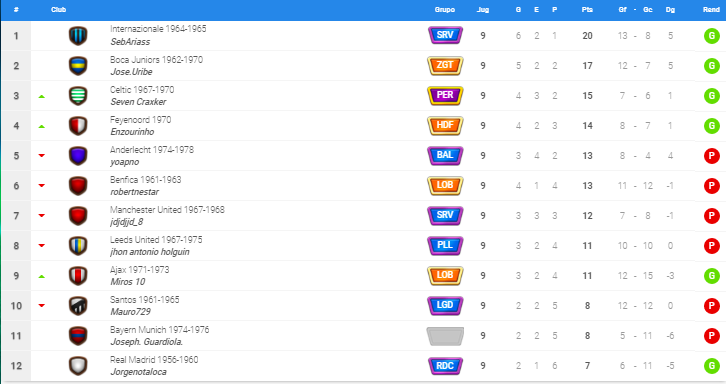Select the SRV group badge for Internazionale
The width and height of the screenshot is (726, 384).
point(445,35)
